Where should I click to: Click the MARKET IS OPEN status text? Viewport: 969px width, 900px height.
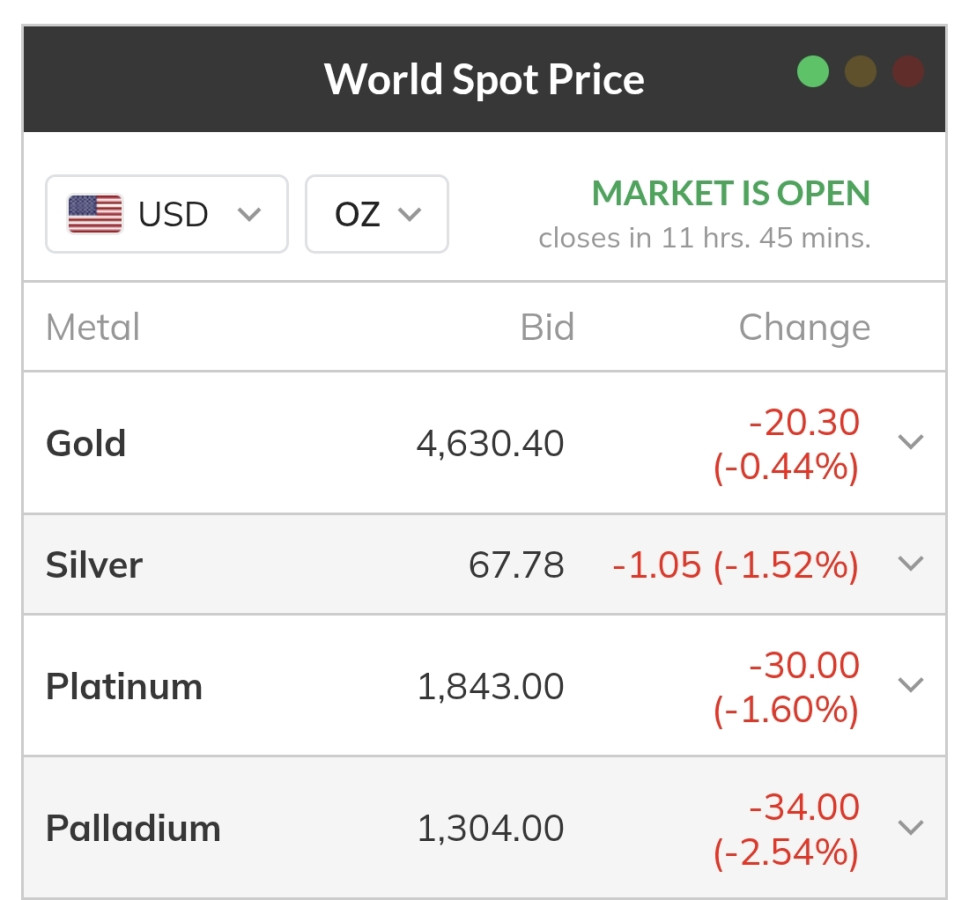731,193
